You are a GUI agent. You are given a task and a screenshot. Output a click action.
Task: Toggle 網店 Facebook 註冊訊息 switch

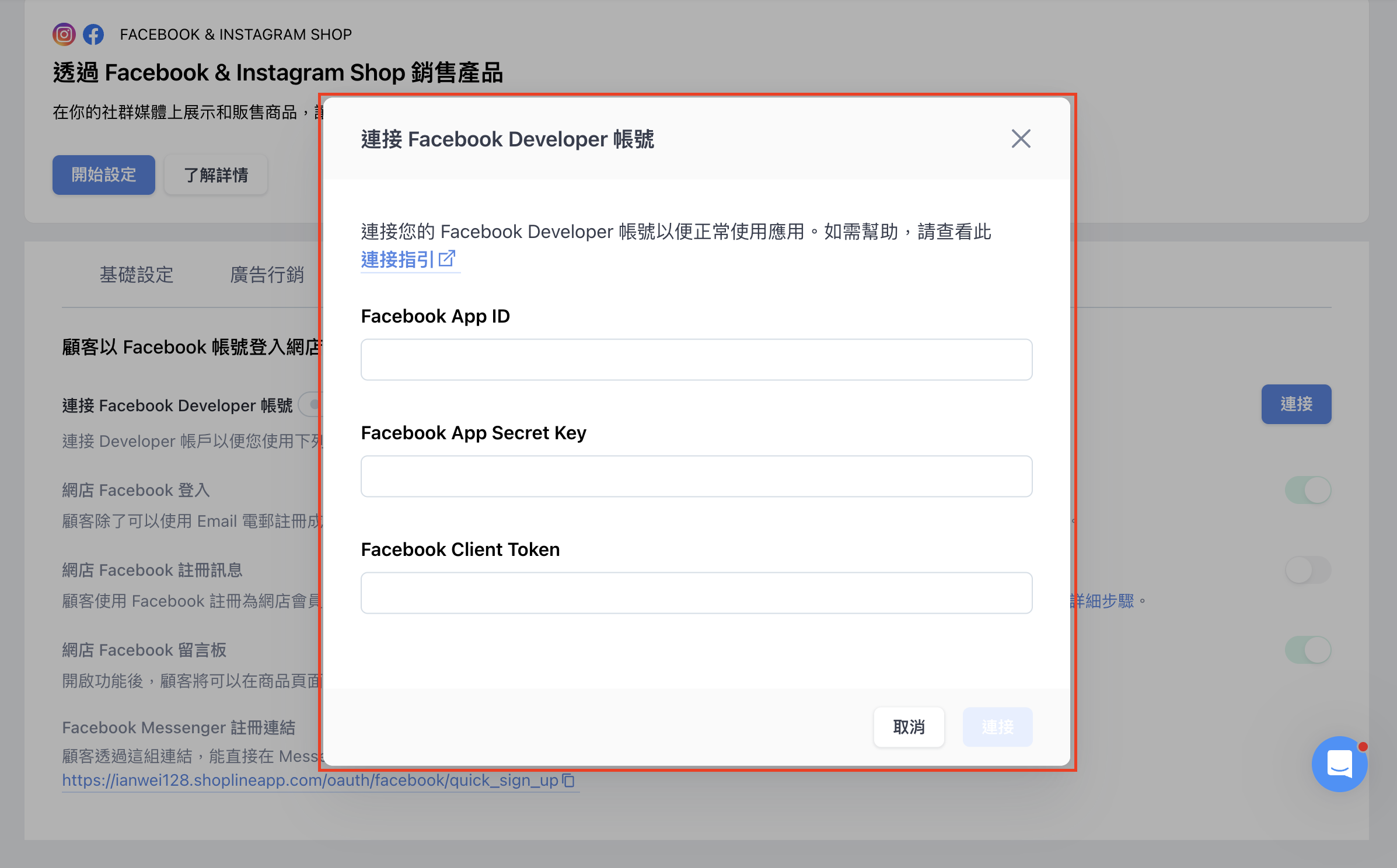(x=1308, y=570)
